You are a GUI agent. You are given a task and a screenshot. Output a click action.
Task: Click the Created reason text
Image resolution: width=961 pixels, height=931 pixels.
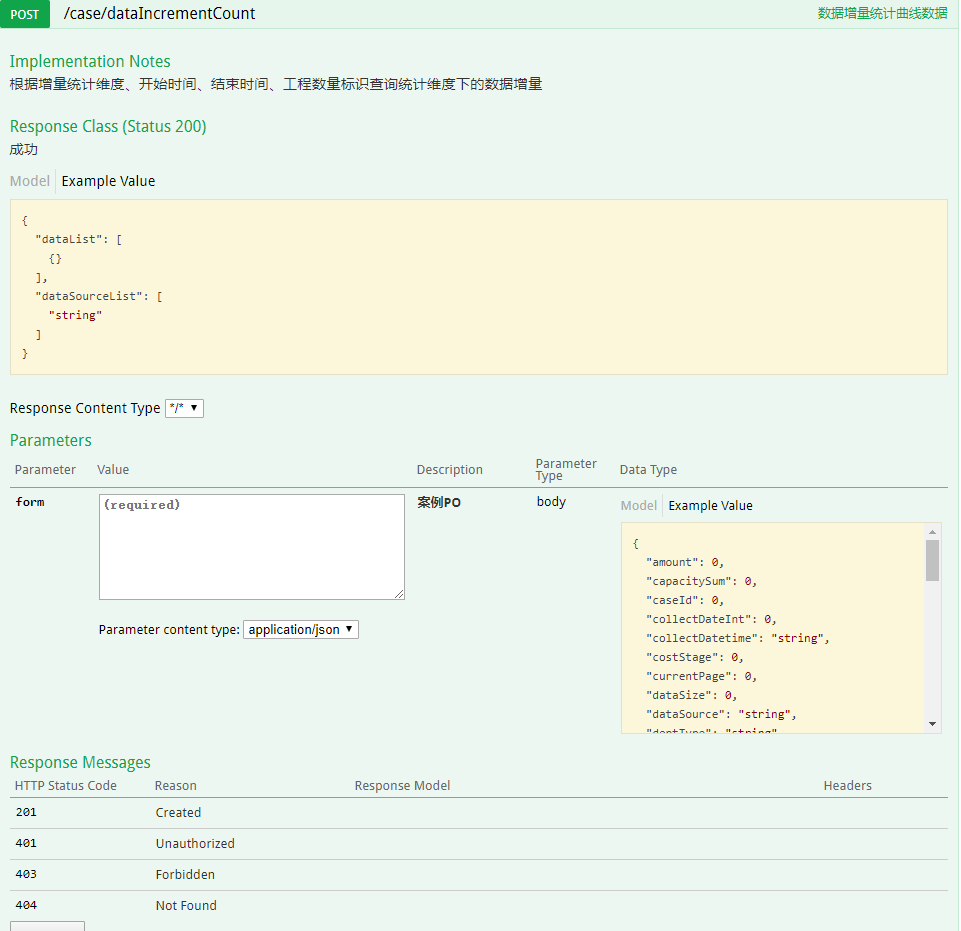point(178,813)
